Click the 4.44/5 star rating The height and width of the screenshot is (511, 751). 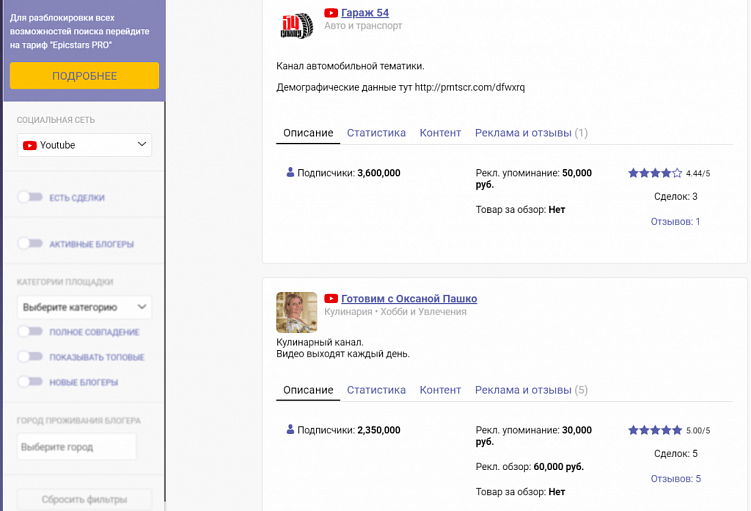[655, 173]
